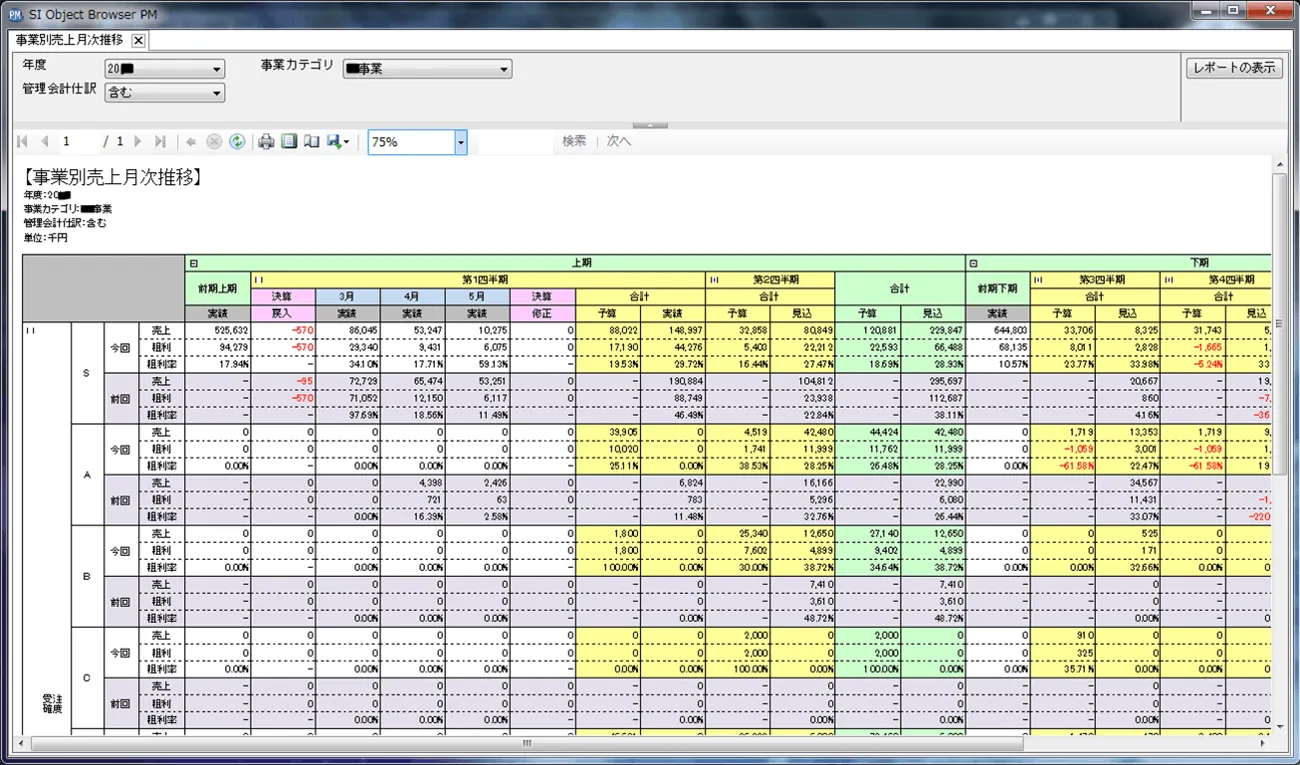Go to the first report page

coord(23,142)
